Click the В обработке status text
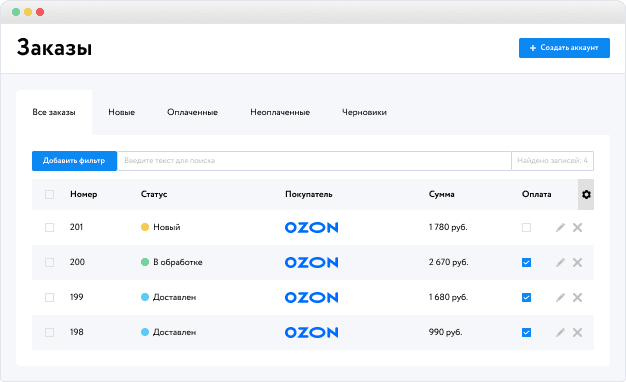 pyautogui.click(x=178, y=262)
